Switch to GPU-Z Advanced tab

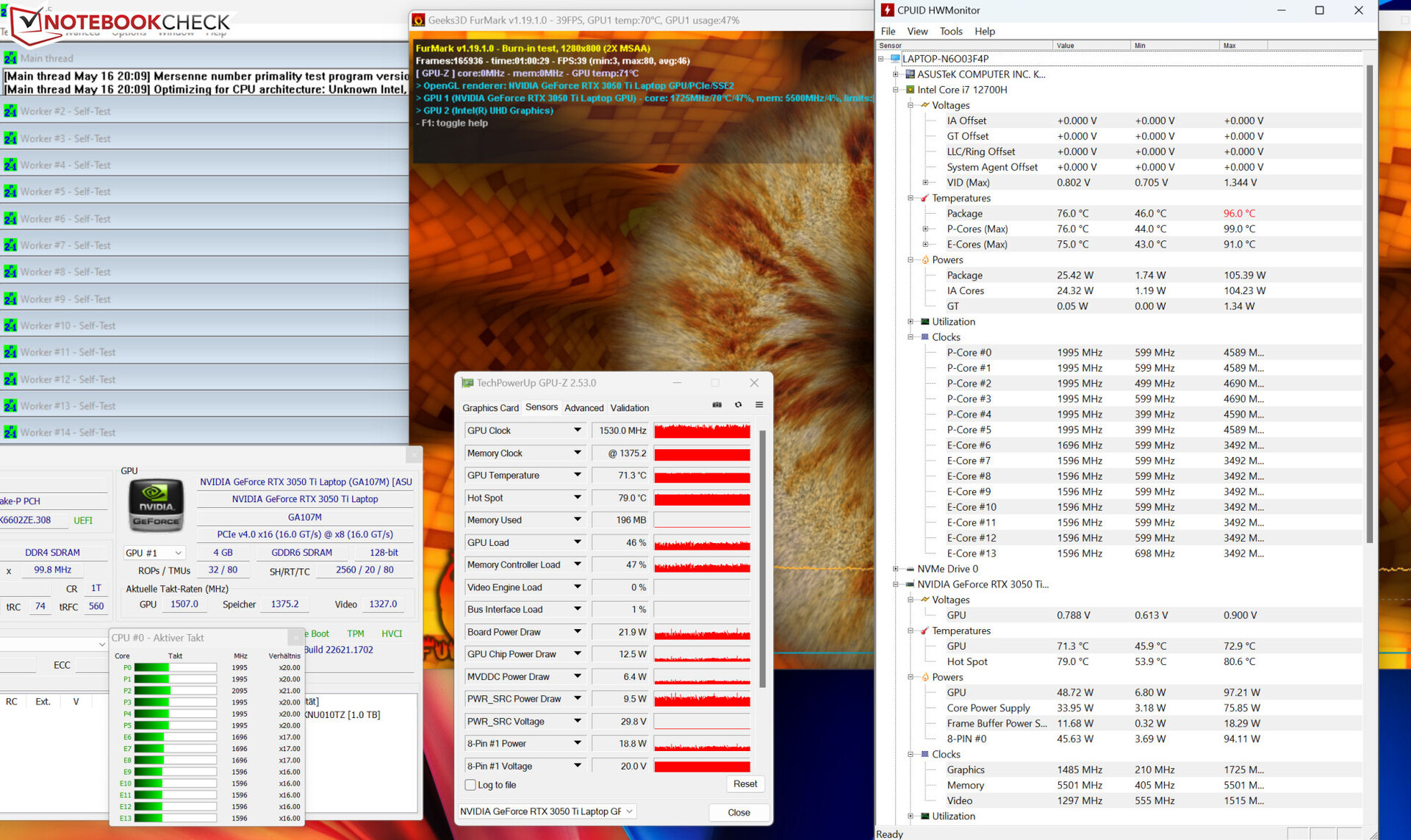(x=584, y=408)
